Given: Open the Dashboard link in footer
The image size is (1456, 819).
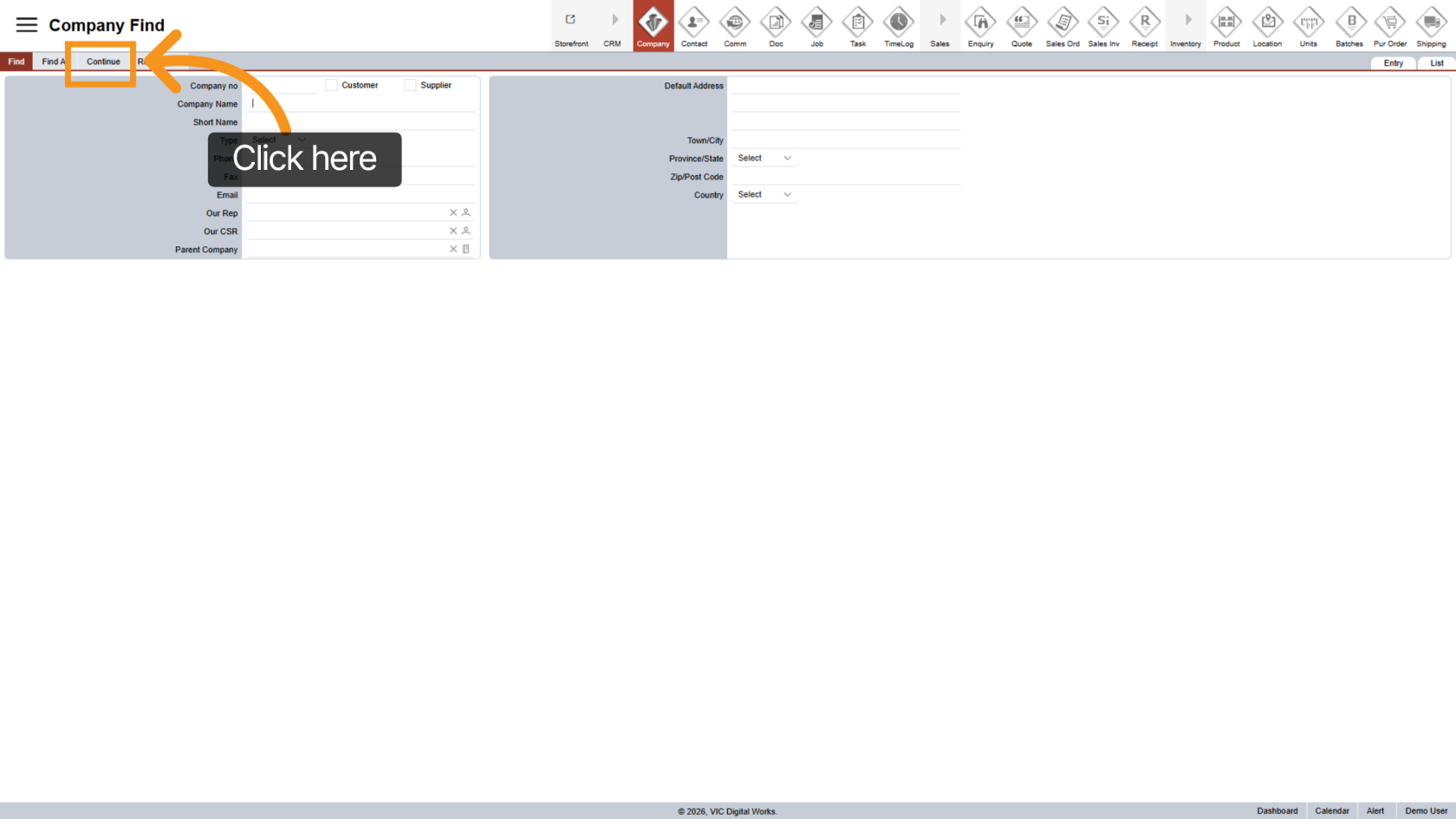Looking at the screenshot, I should tap(1277, 811).
